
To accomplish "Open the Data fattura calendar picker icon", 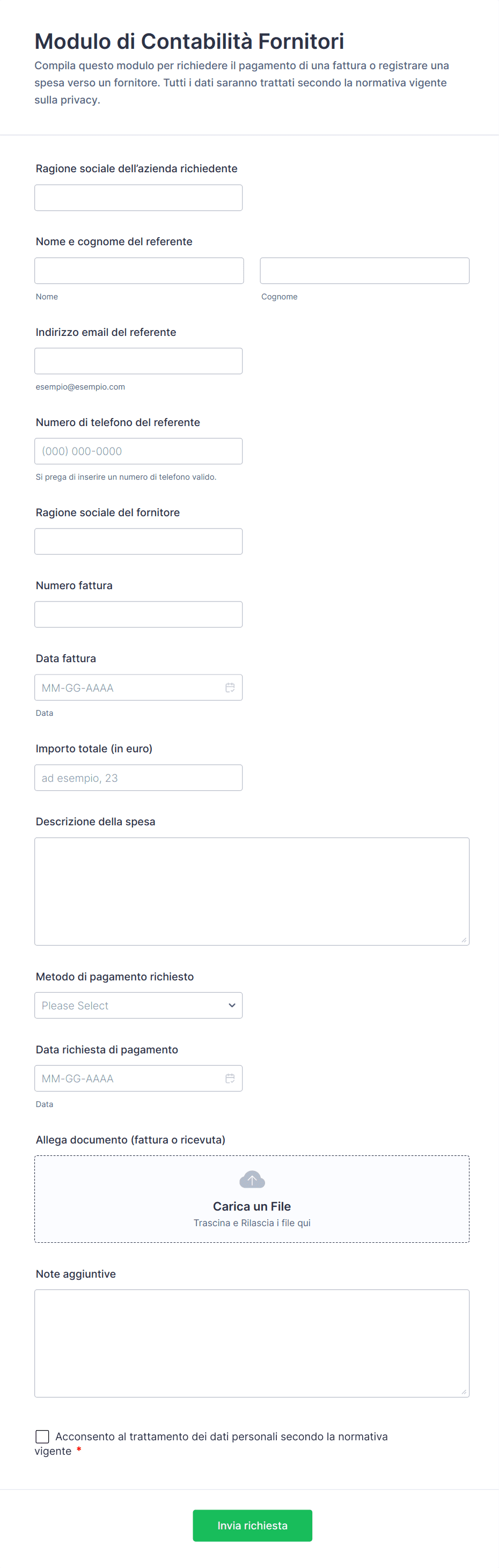I will pyautogui.click(x=230, y=687).
